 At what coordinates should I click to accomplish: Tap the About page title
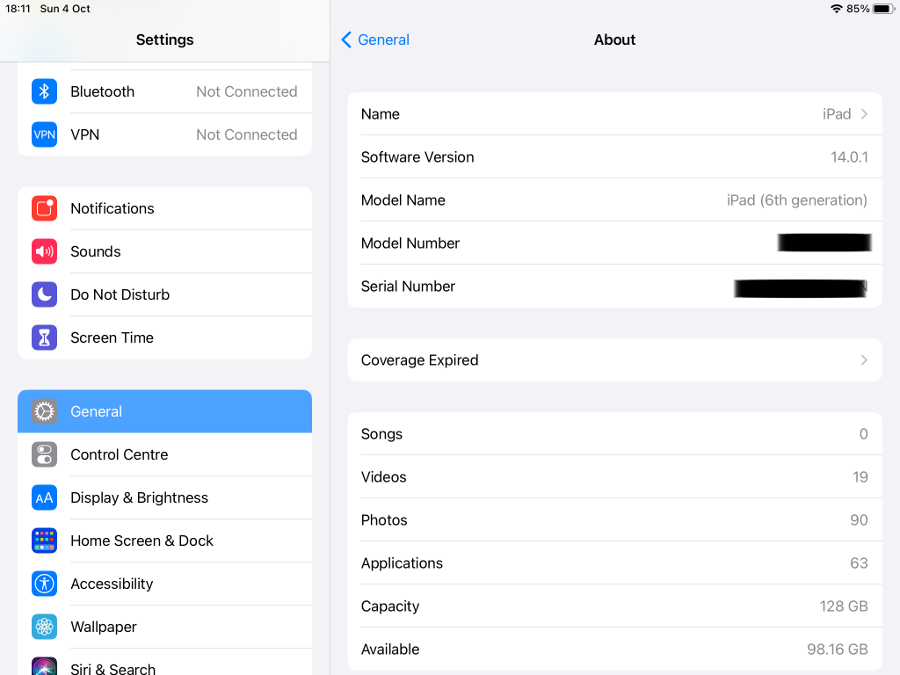(x=615, y=40)
